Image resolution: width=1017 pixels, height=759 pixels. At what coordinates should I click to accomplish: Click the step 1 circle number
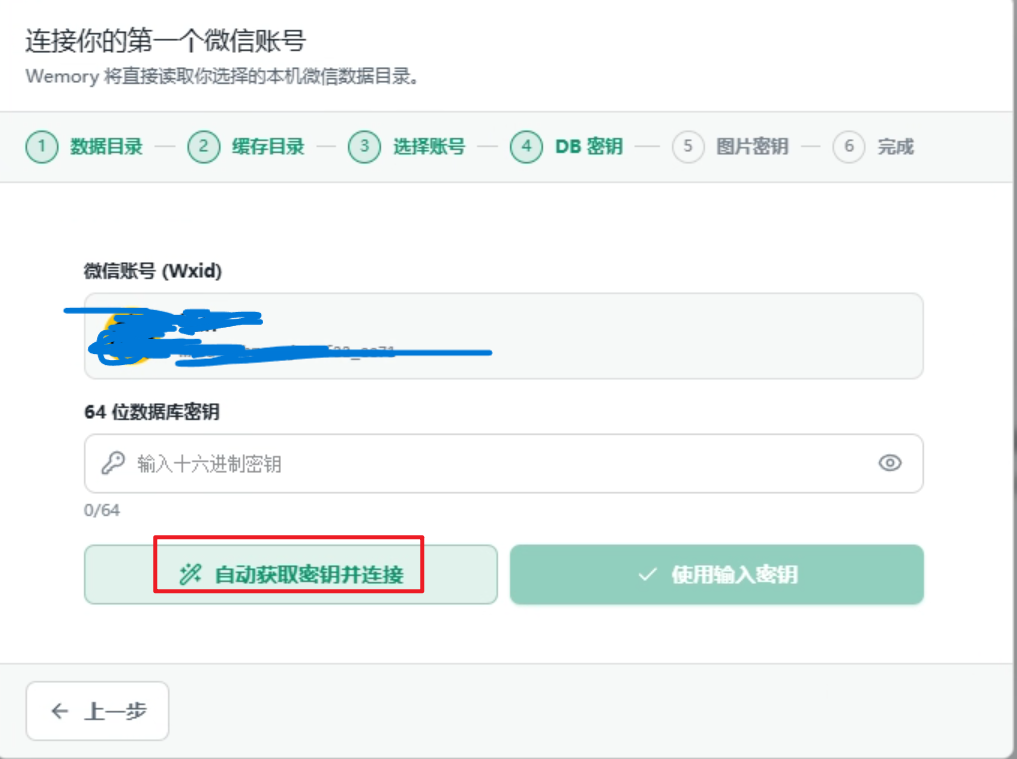[42, 147]
